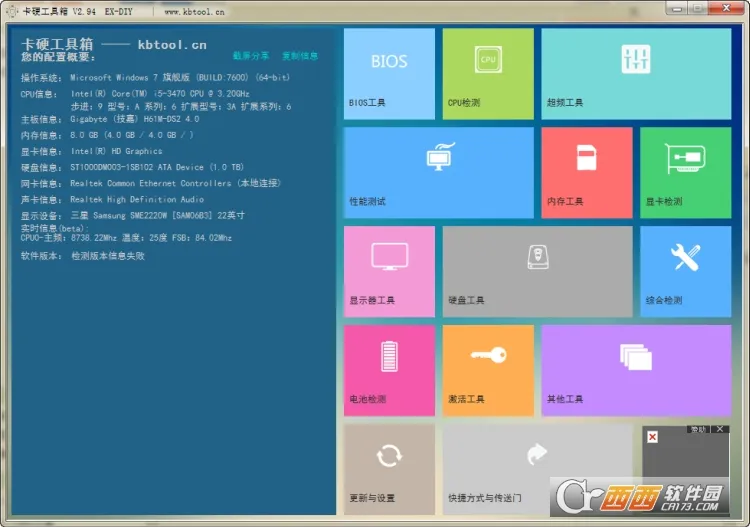Viewport: 750px width, 527px height.
Task: Select the 显卡检测 graphics card tile
Action: (685, 173)
